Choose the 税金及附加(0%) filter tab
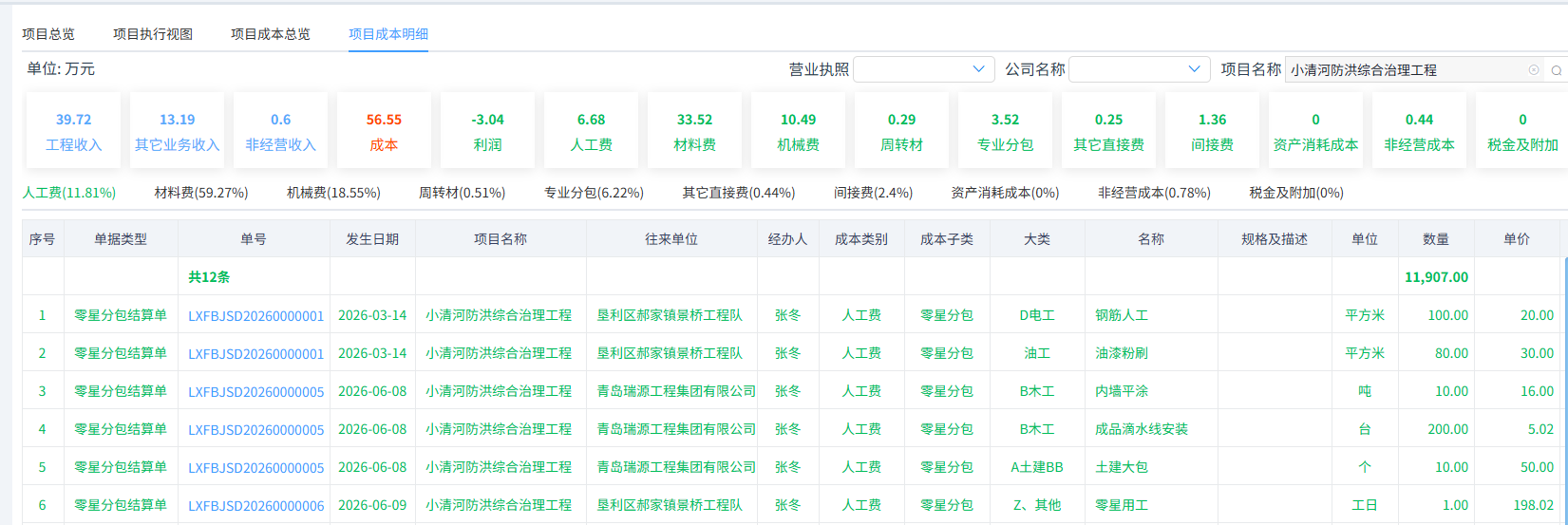Viewport: 1568px width, 525px height. pyautogui.click(x=1296, y=193)
